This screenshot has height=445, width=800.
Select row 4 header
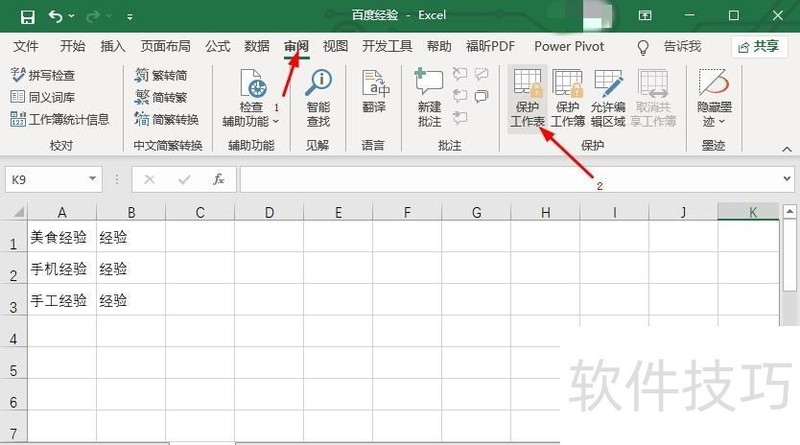[13, 332]
